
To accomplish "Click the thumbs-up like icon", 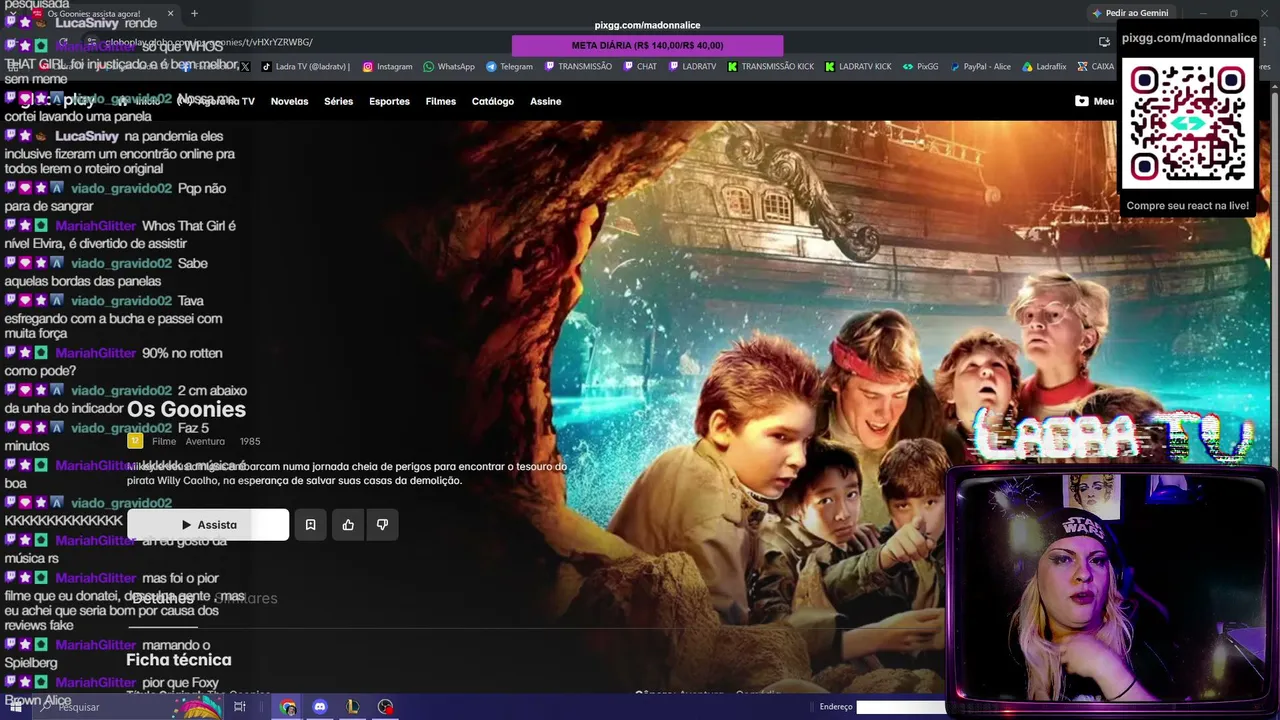I will [348, 525].
